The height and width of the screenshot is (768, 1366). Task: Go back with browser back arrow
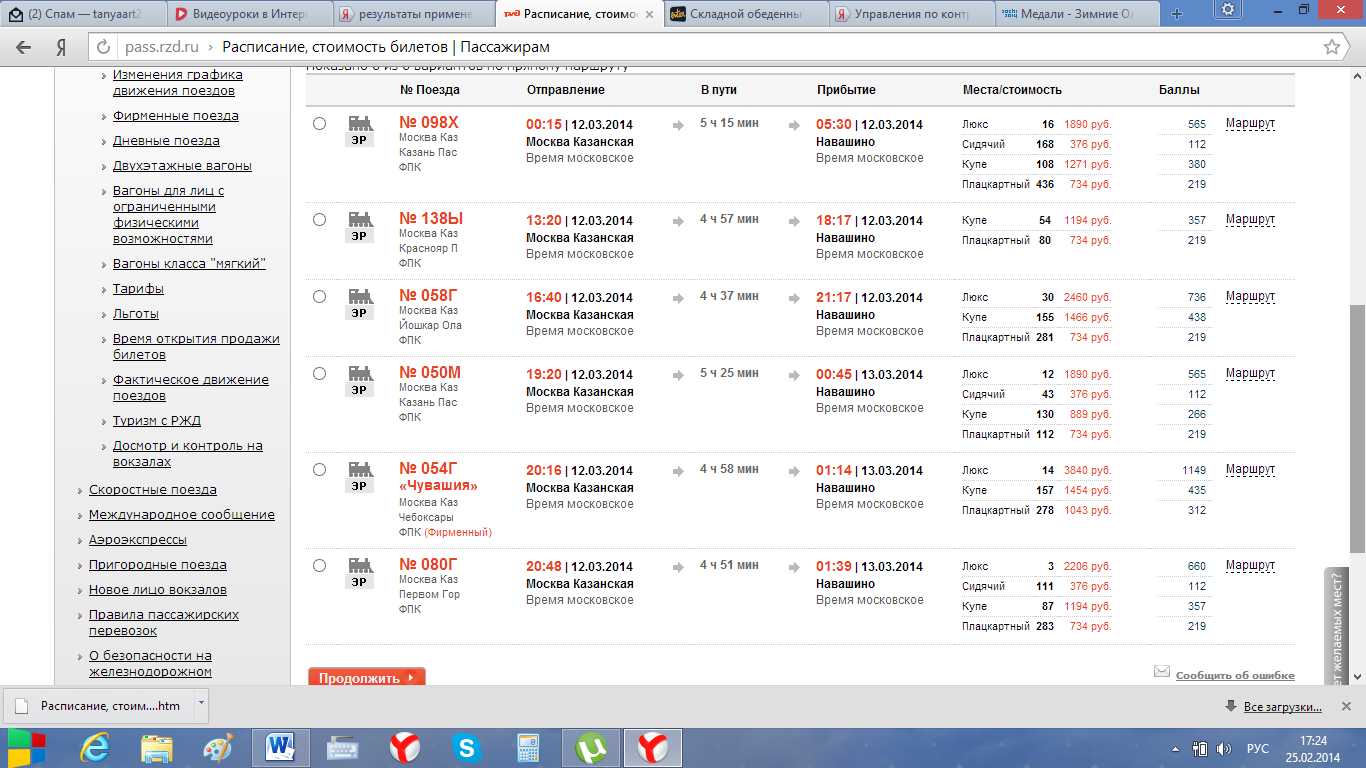(24, 47)
